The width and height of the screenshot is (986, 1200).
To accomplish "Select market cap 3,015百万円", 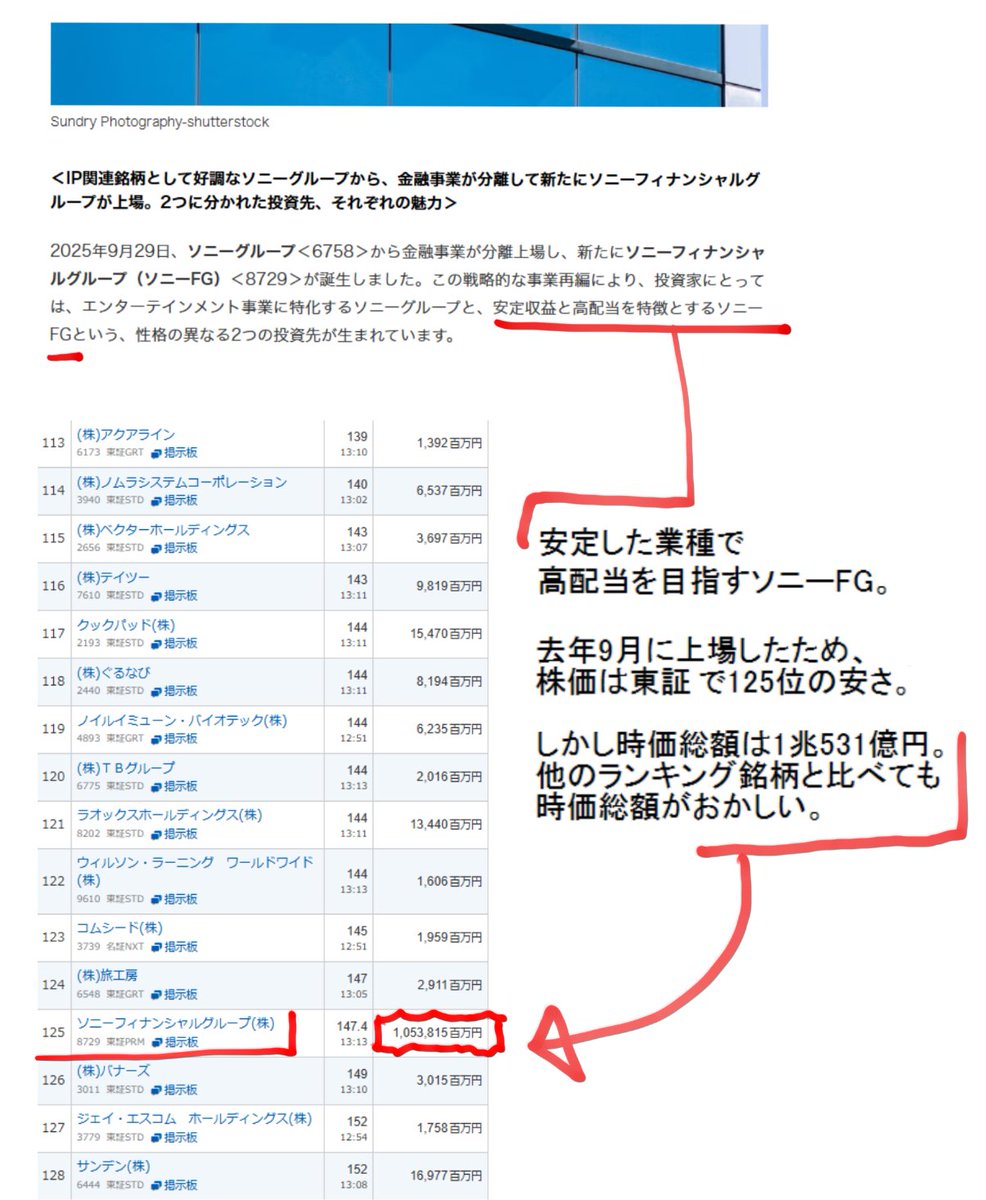I will pyautogui.click(x=450, y=1081).
